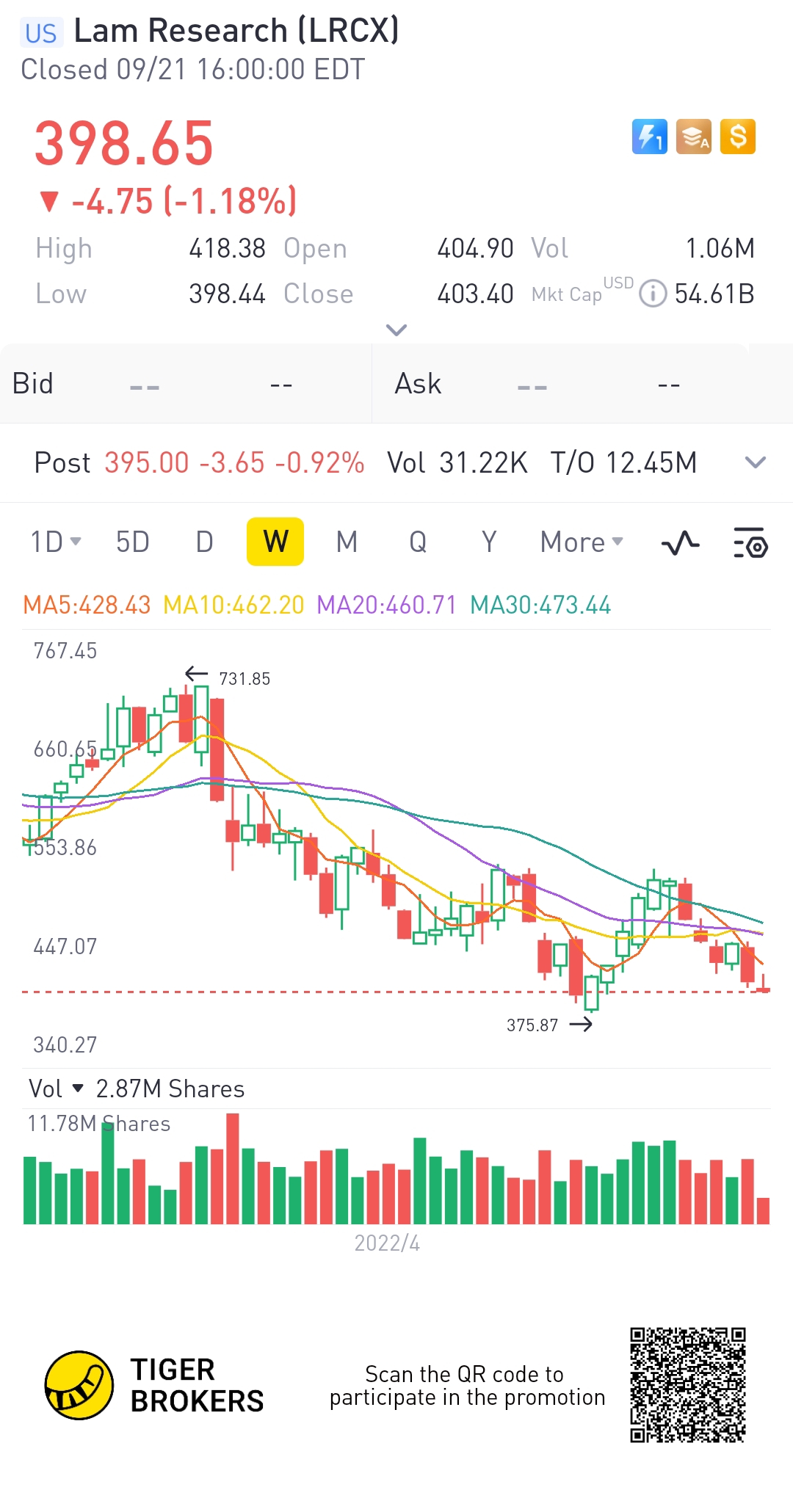Switch to the 5D chart tab
793x1512 pixels.
(x=133, y=542)
